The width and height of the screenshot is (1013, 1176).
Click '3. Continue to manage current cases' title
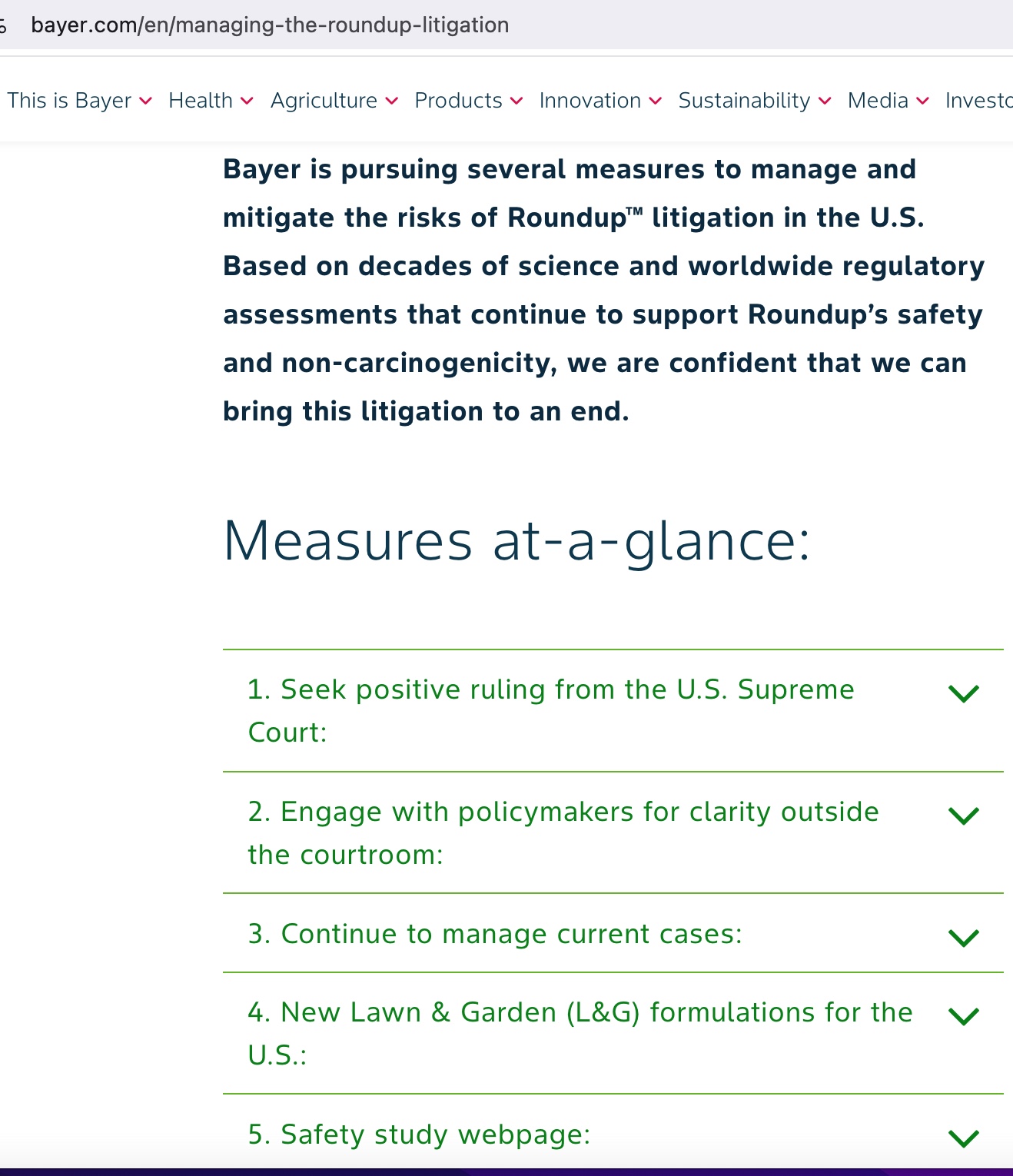(x=495, y=934)
